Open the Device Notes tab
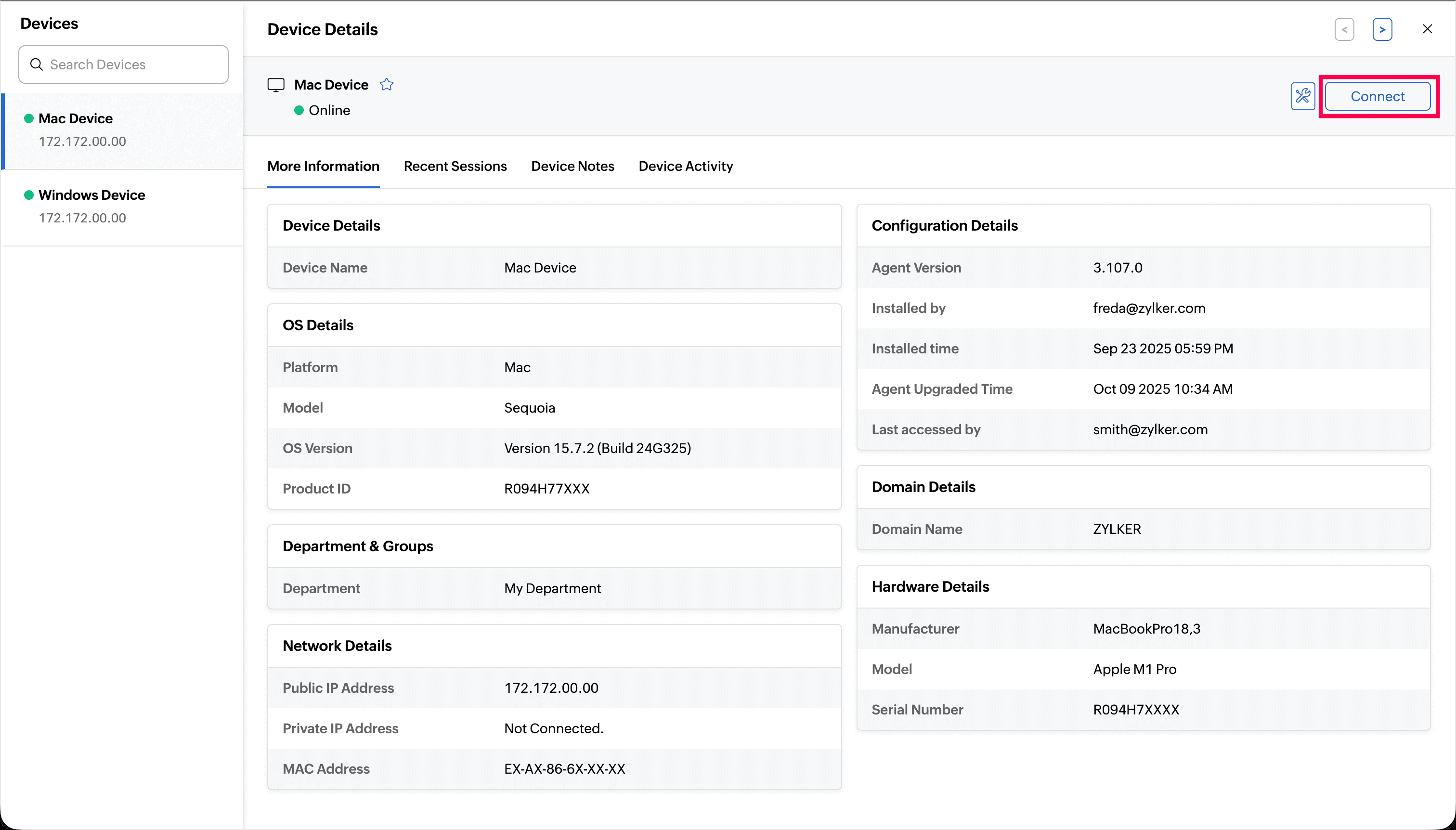The height and width of the screenshot is (830, 1456). [572, 166]
